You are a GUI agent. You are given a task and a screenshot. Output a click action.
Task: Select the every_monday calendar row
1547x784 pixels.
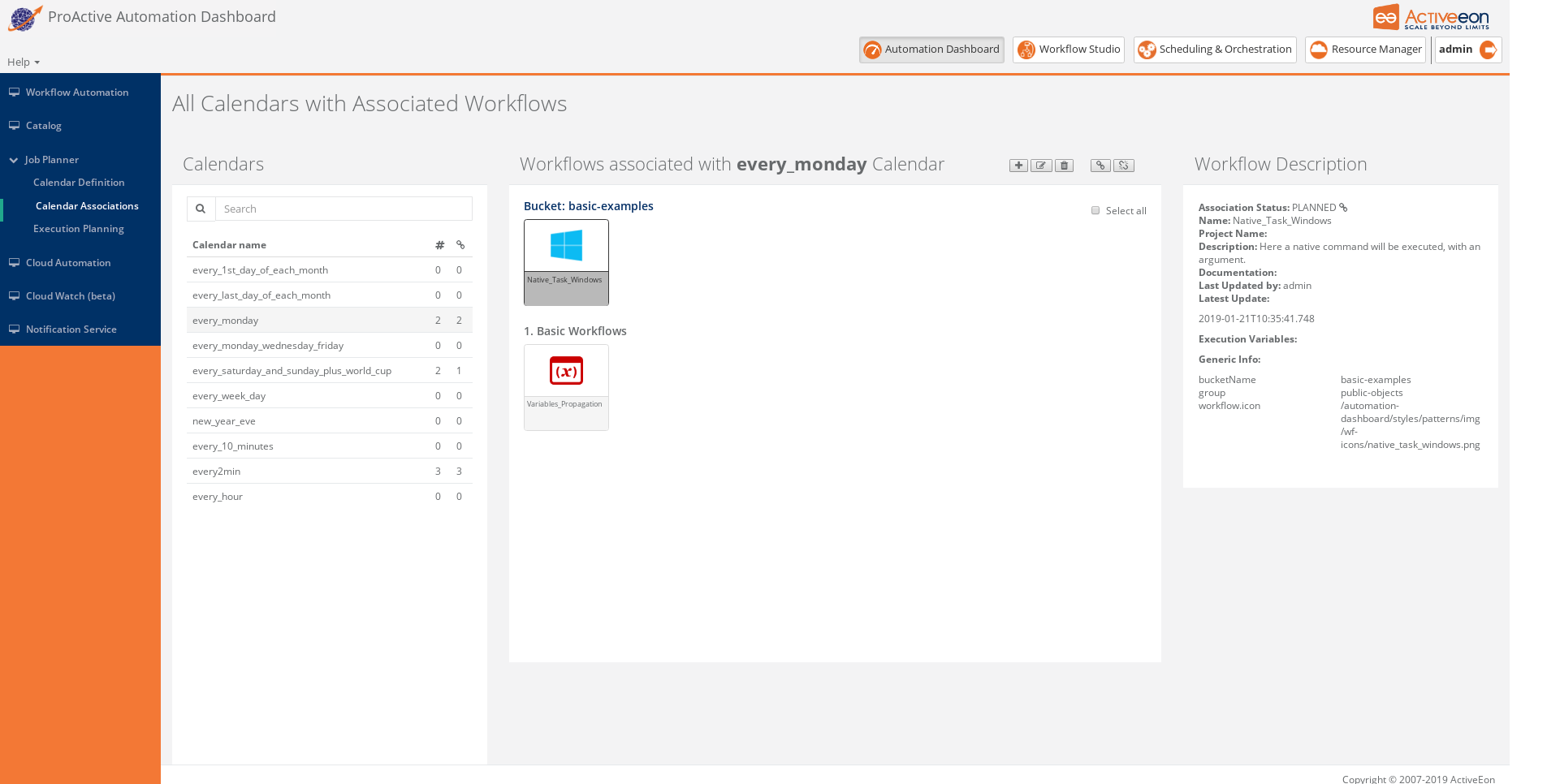[x=330, y=321]
